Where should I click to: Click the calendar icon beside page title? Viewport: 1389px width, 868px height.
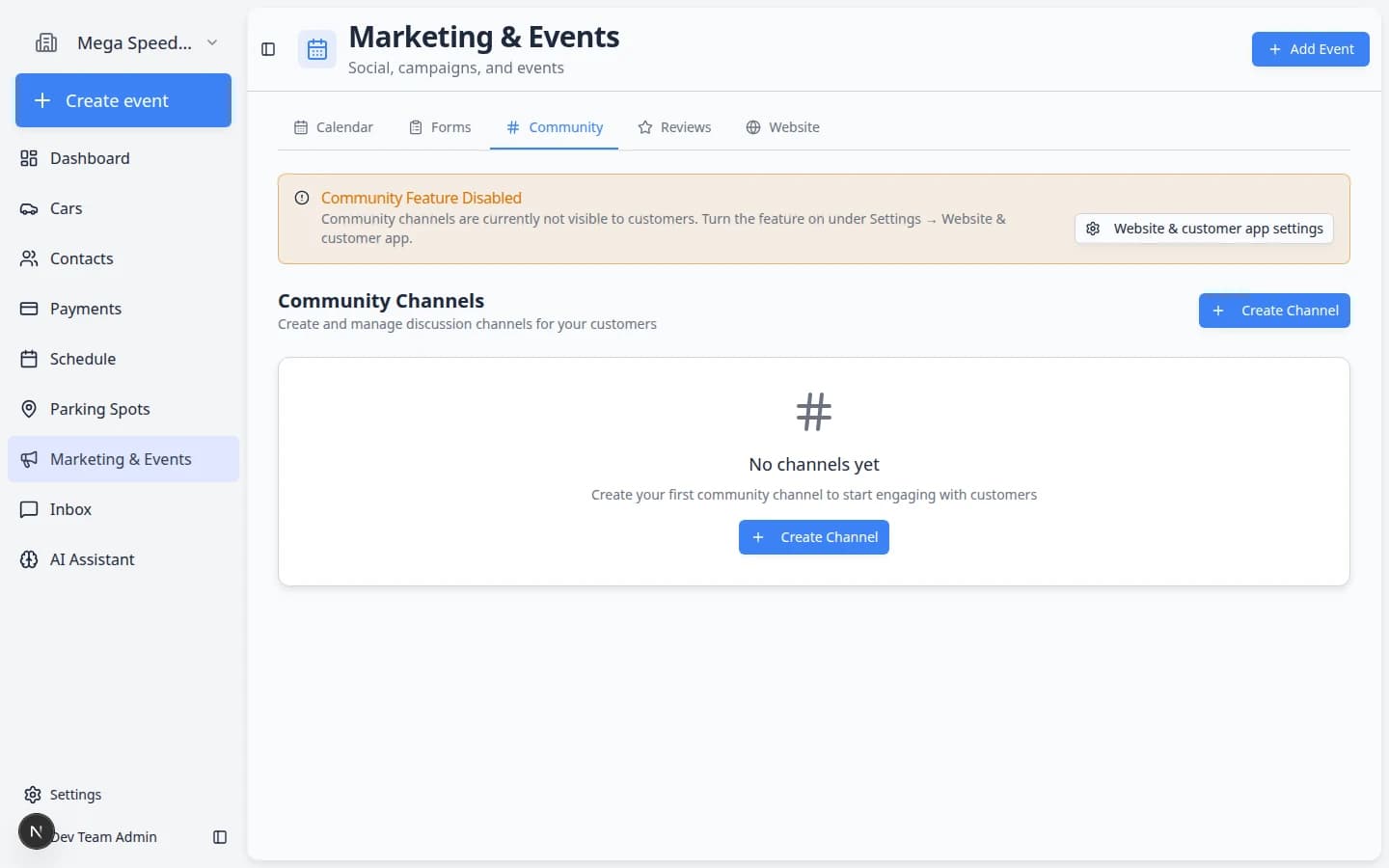(316, 49)
